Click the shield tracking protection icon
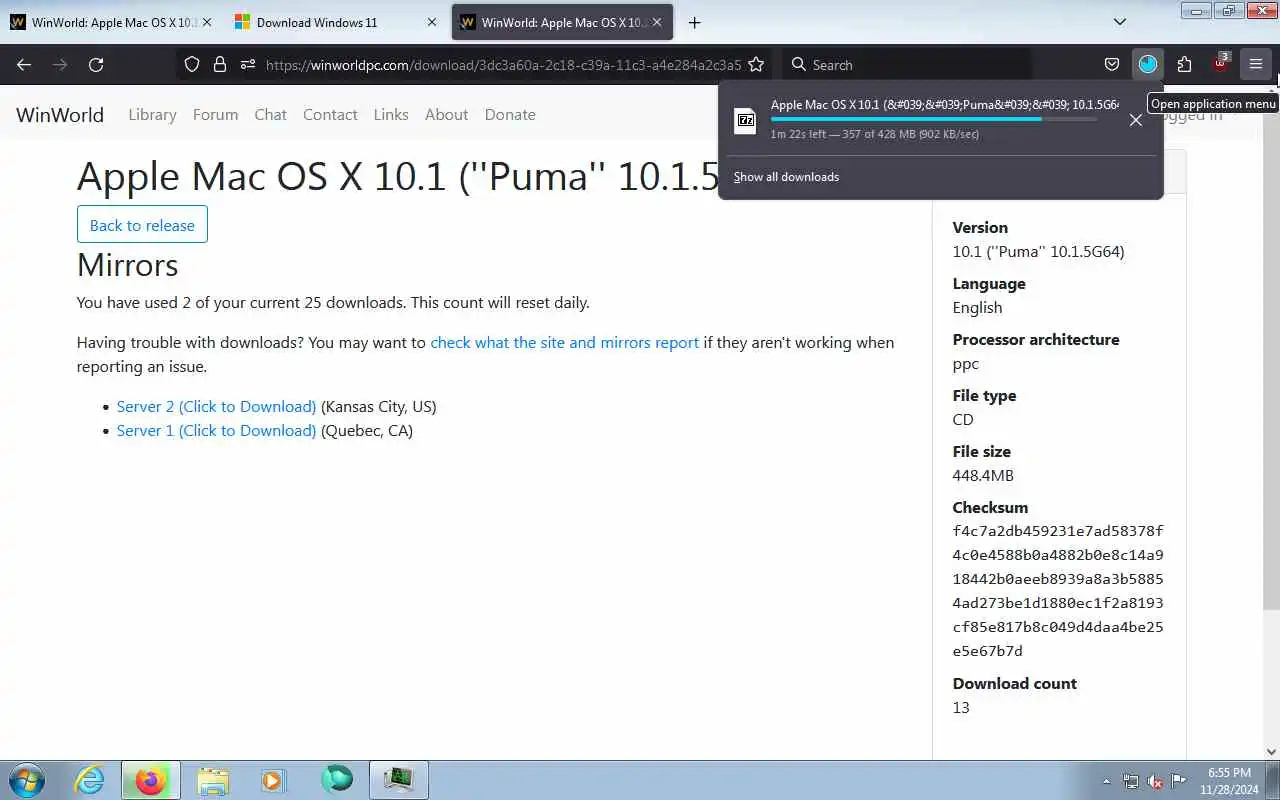This screenshot has width=1280, height=800. [x=192, y=64]
